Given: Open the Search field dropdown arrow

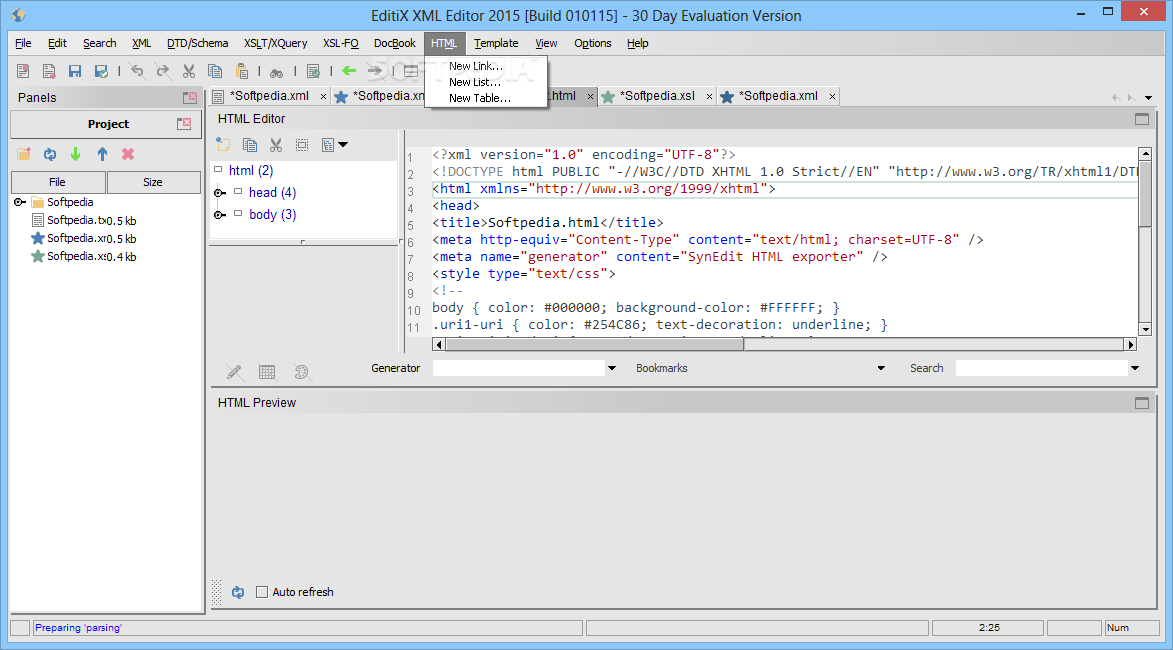Looking at the screenshot, I should click(1135, 368).
